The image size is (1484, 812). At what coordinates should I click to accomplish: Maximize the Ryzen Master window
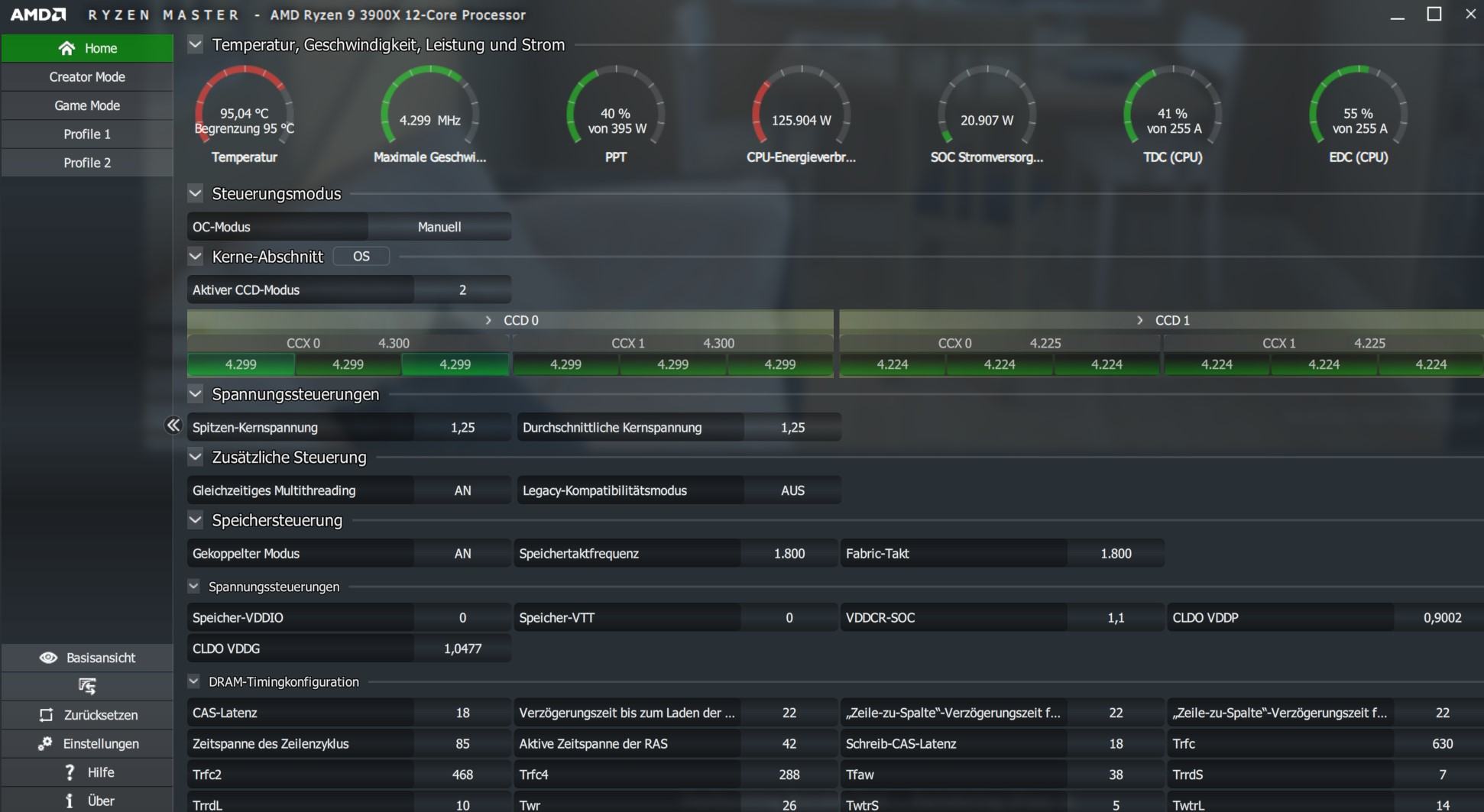1434,15
